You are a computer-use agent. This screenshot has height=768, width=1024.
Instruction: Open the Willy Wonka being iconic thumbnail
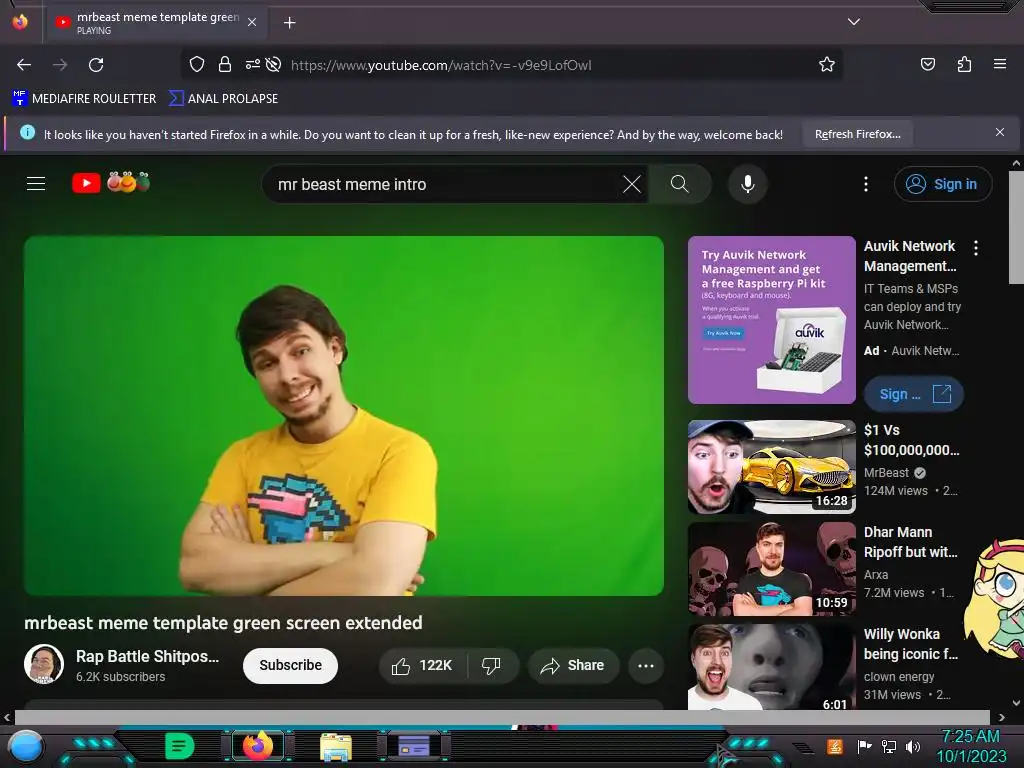[771, 667]
